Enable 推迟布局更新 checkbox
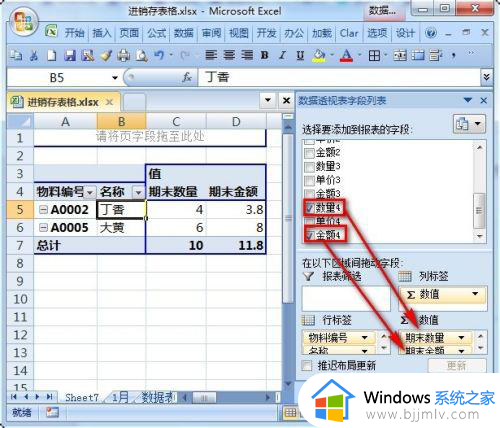Image resolution: width=500 pixels, height=428 pixels. tap(307, 366)
